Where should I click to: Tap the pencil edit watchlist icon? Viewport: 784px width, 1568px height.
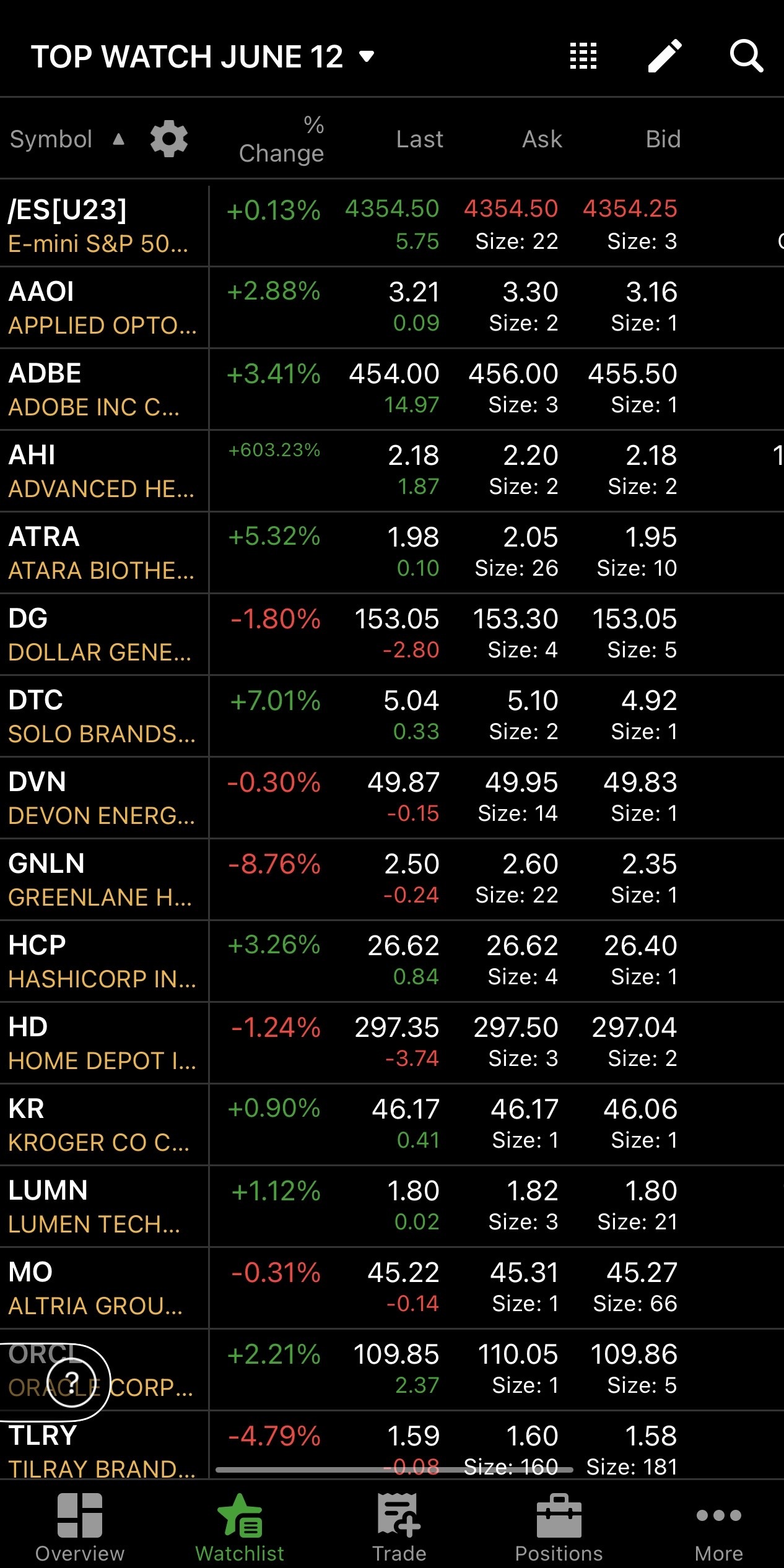pos(664,56)
